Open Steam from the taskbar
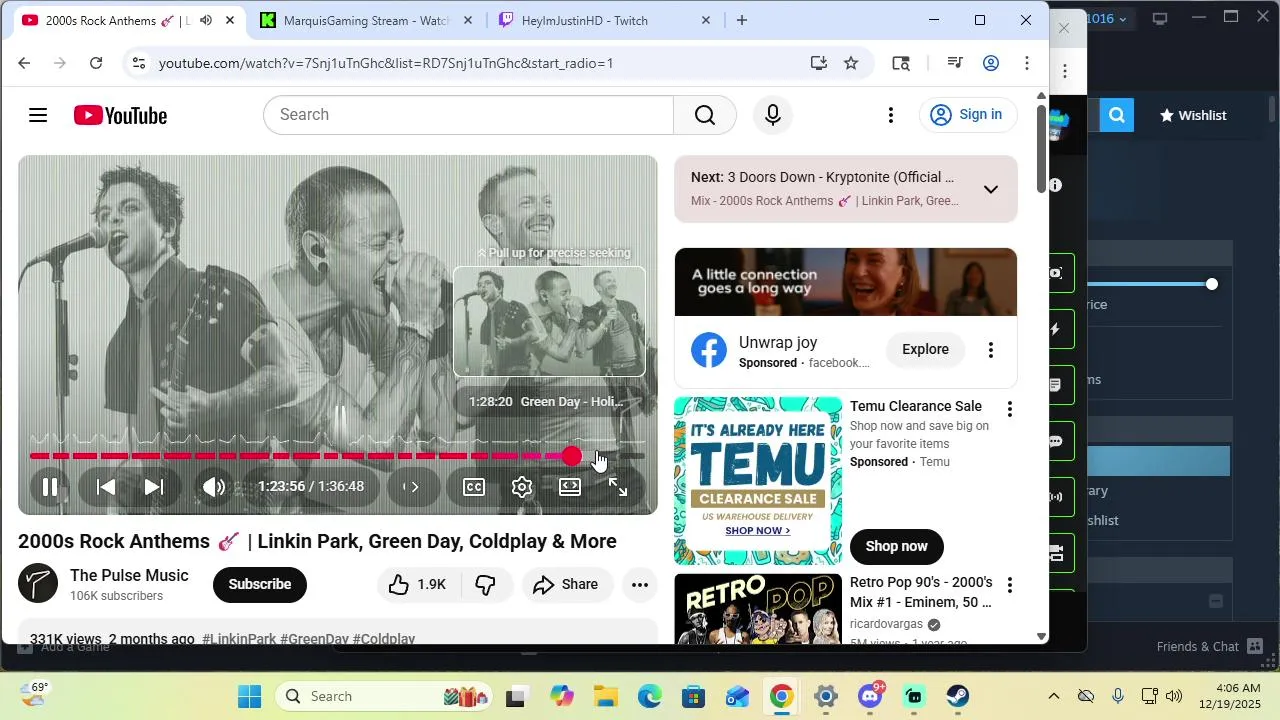The image size is (1280, 720). pyautogui.click(x=958, y=696)
